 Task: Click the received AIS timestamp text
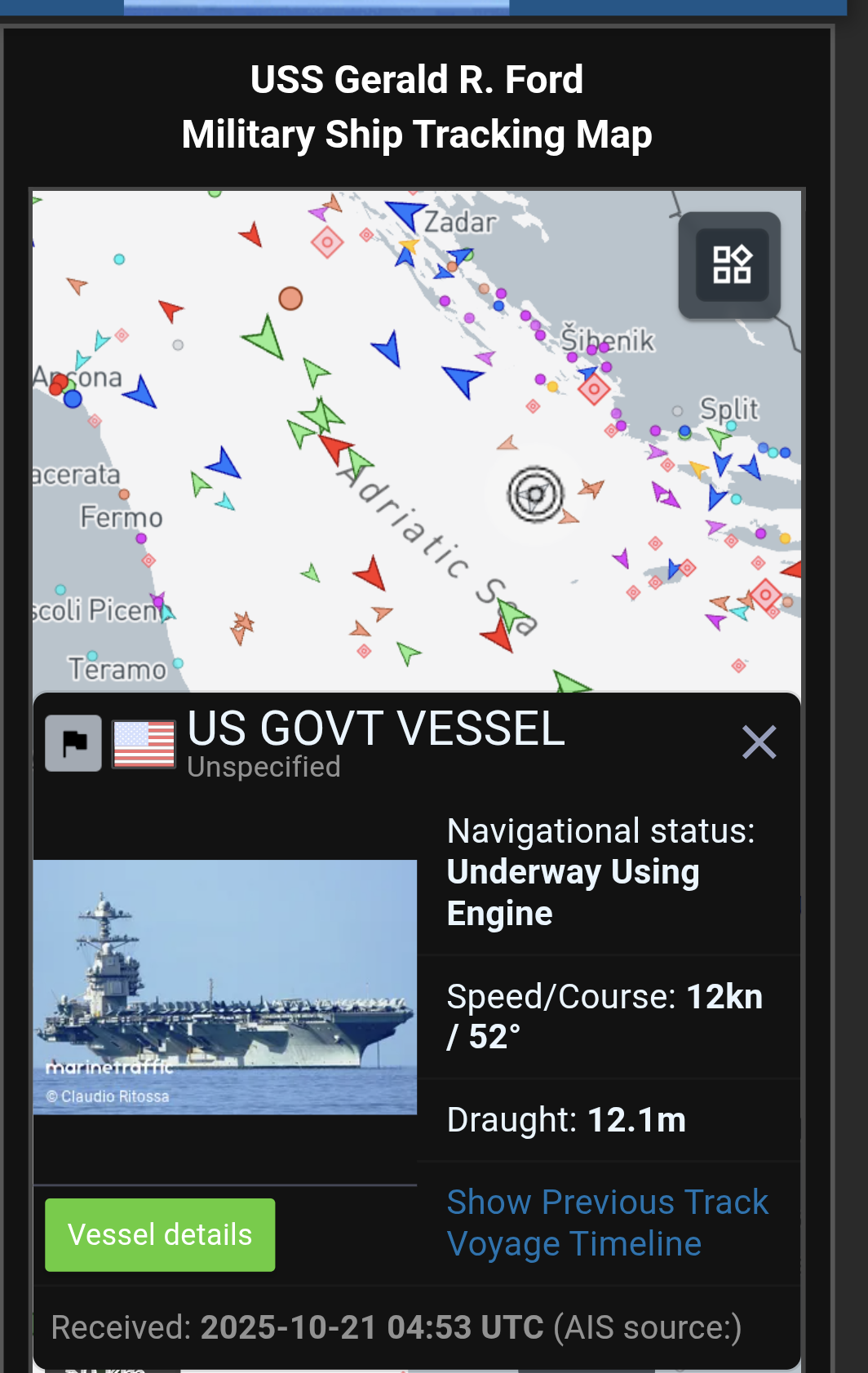[x=372, y=1327]
